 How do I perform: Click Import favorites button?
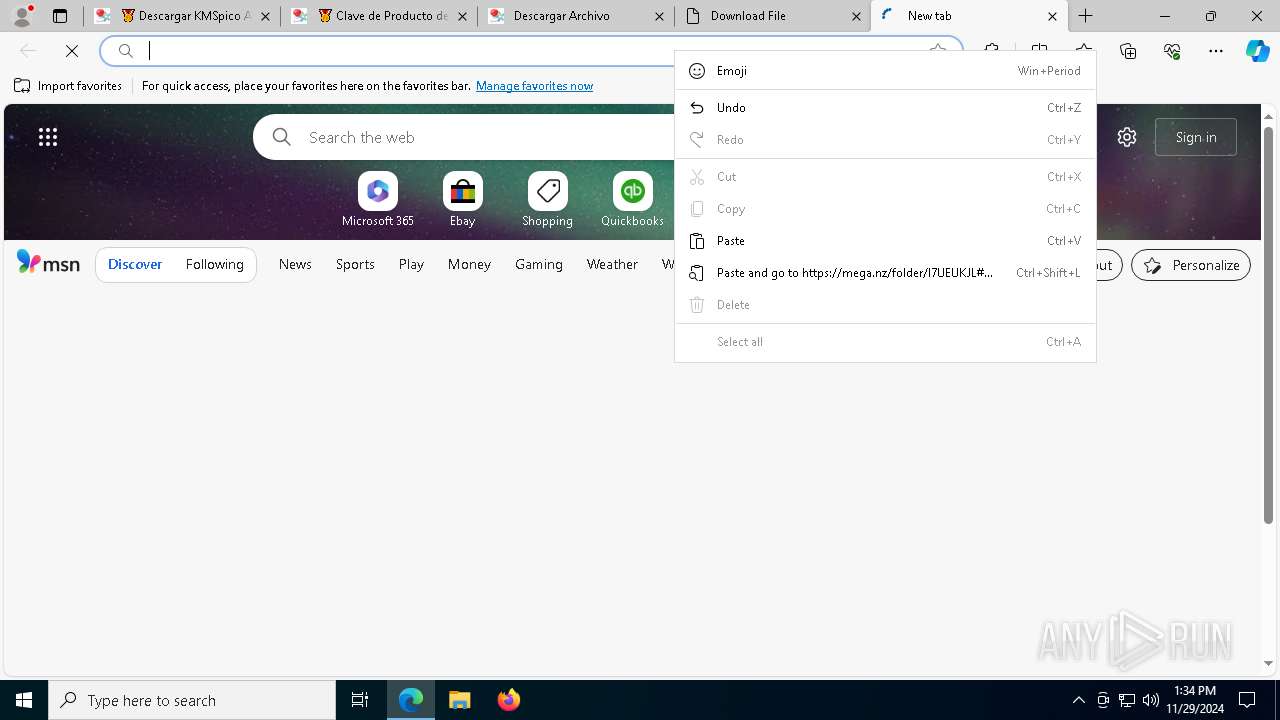tap(68, 86)
